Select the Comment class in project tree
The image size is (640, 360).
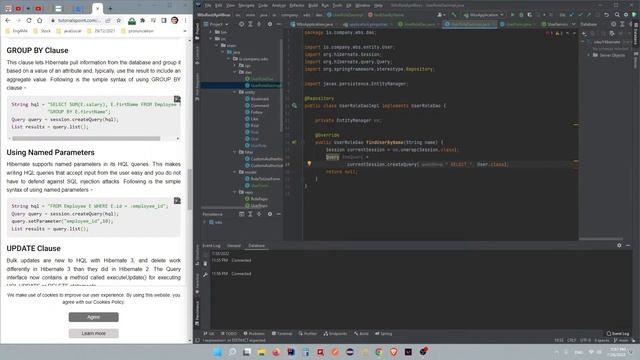point(257,105)
